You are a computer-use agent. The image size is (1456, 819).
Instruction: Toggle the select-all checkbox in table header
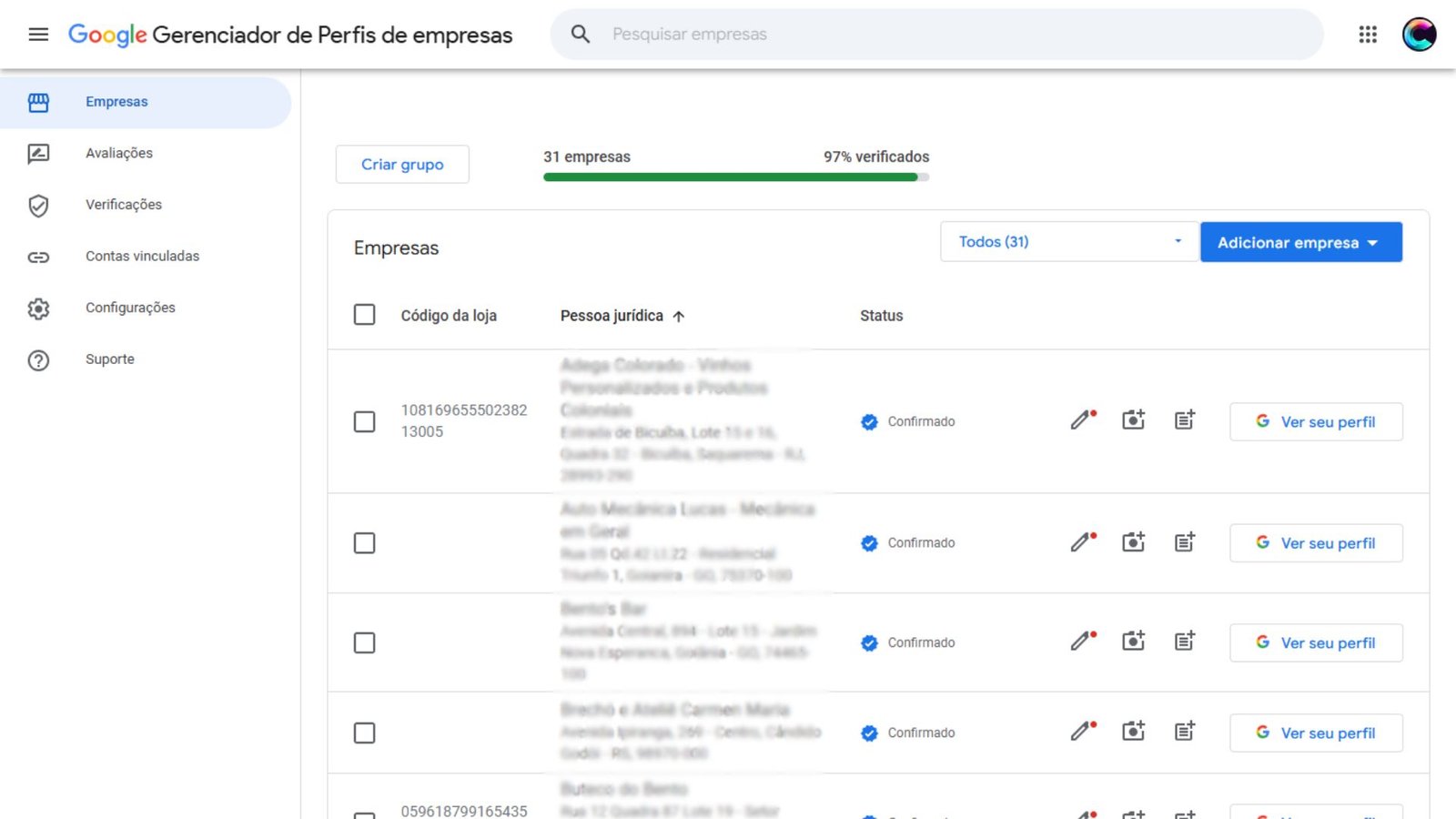364,315
